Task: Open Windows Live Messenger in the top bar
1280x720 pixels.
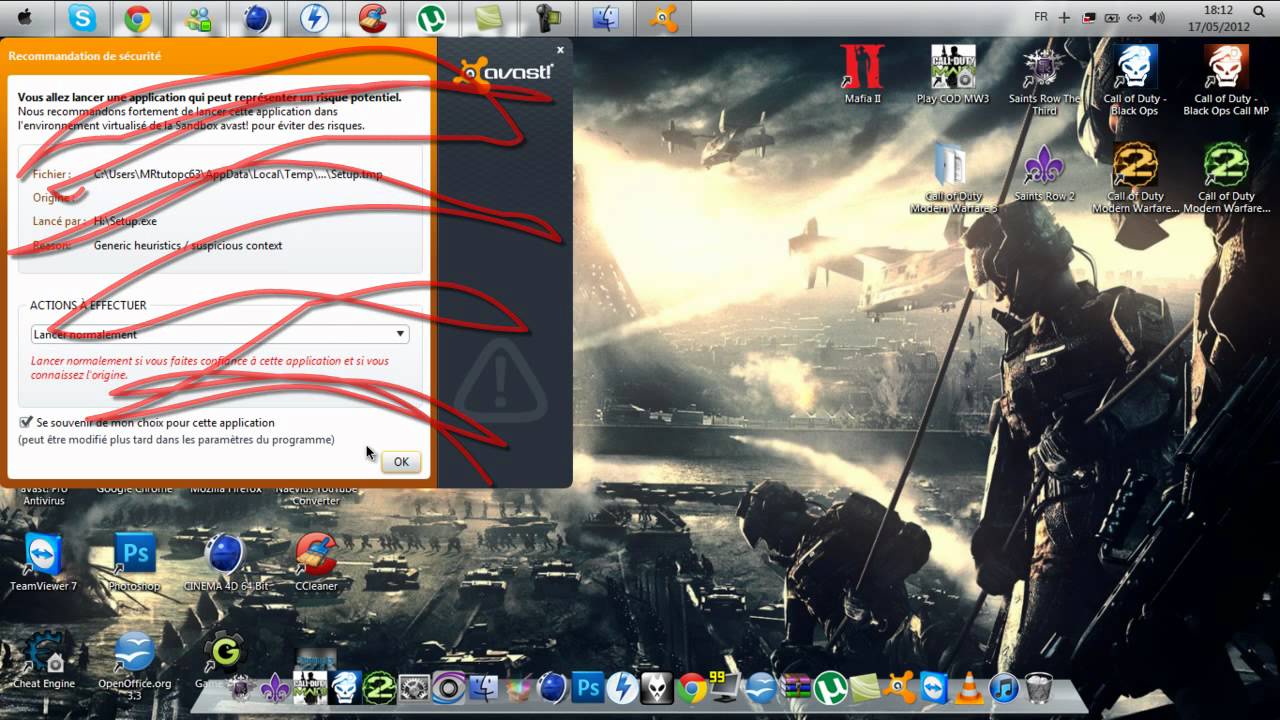Action: 199,18
